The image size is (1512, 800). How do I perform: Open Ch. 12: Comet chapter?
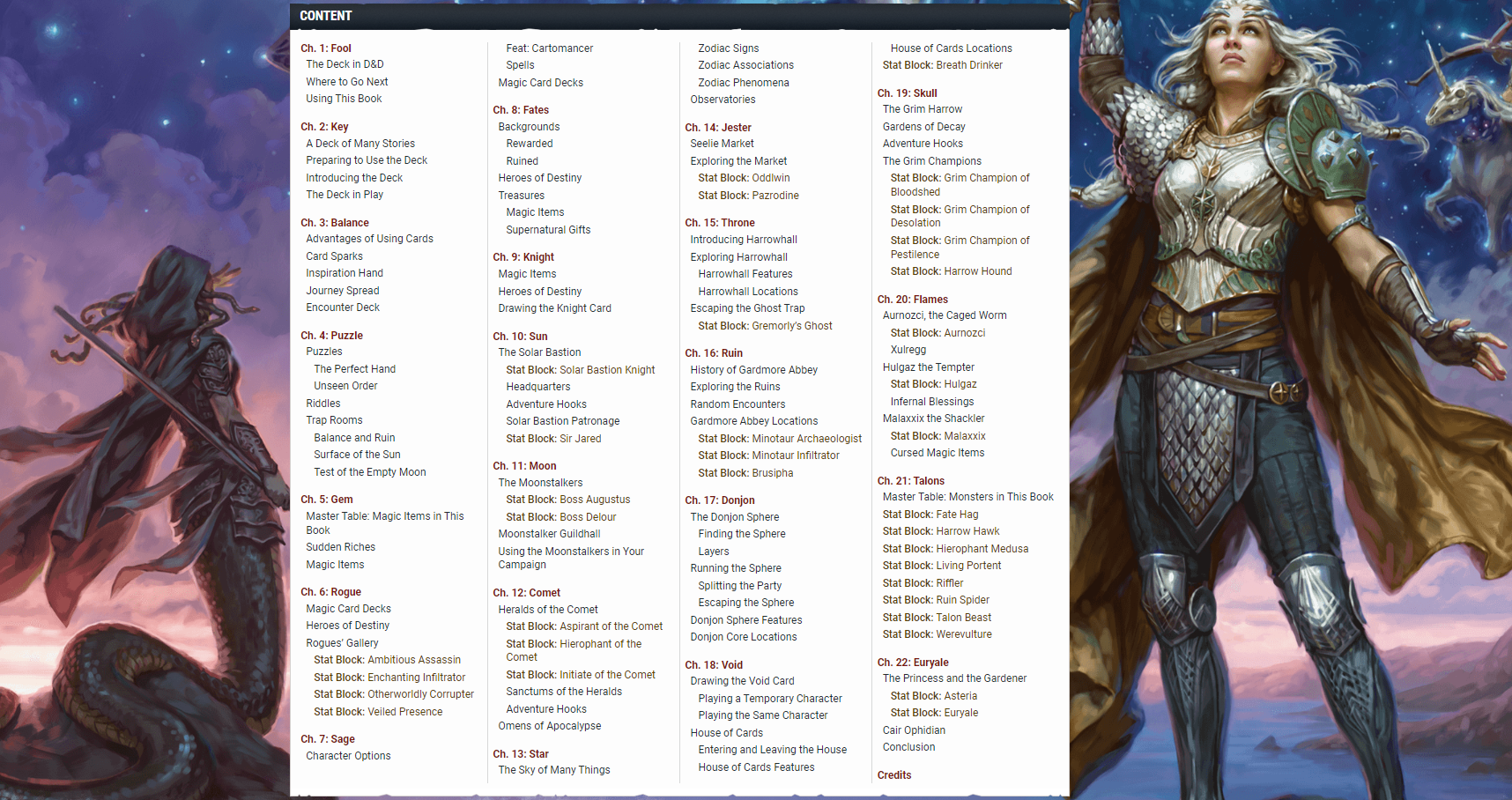pos(526,593)
